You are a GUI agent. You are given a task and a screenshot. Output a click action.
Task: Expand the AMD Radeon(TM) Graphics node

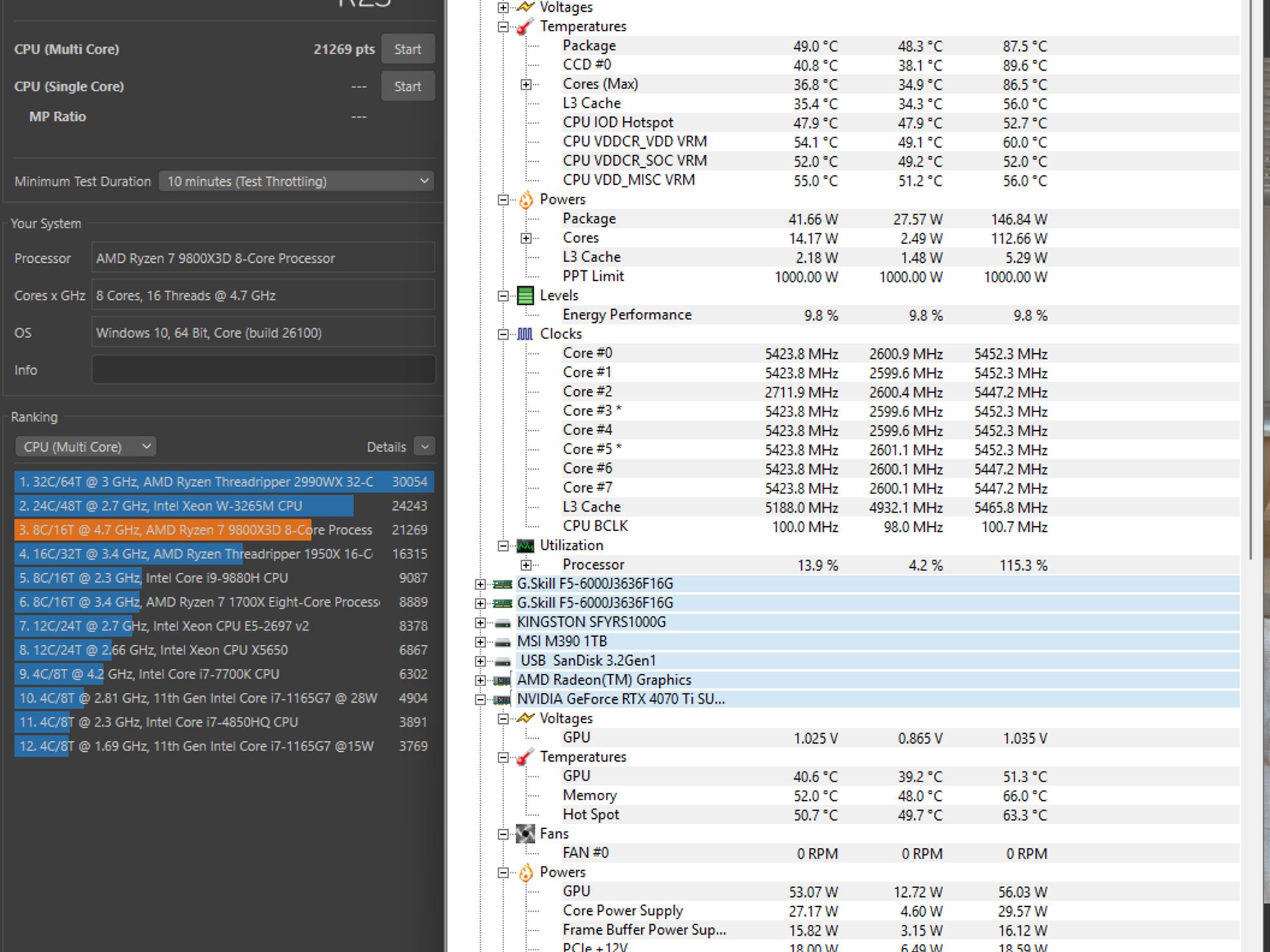coord(481,680)
